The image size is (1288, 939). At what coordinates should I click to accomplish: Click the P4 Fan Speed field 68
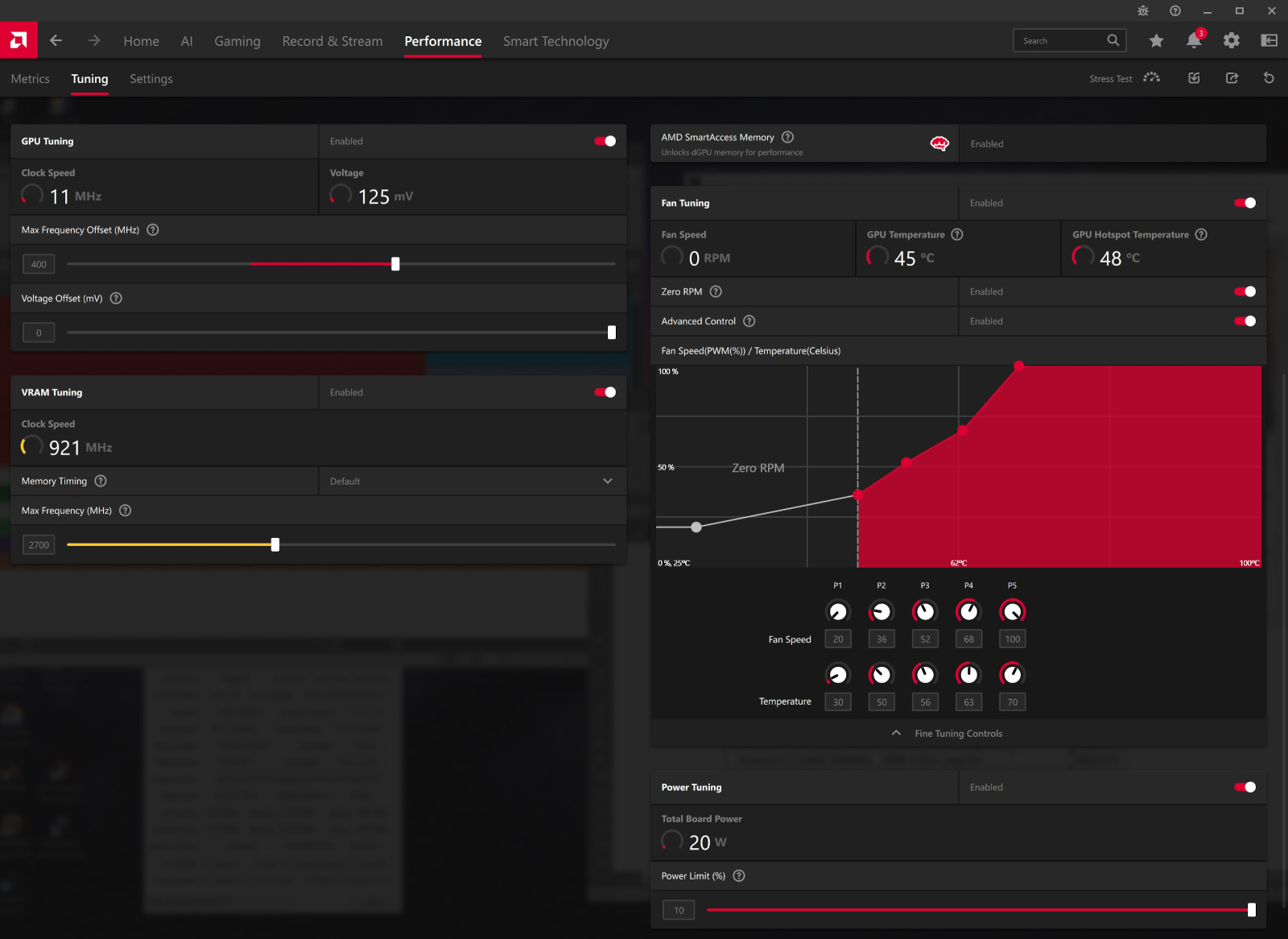pos(968,639)
